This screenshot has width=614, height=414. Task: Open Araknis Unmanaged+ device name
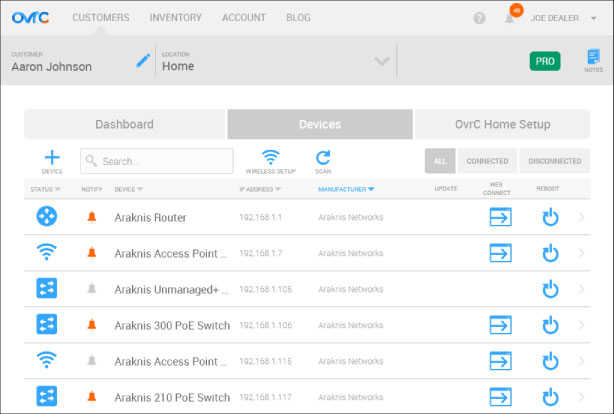172,289
